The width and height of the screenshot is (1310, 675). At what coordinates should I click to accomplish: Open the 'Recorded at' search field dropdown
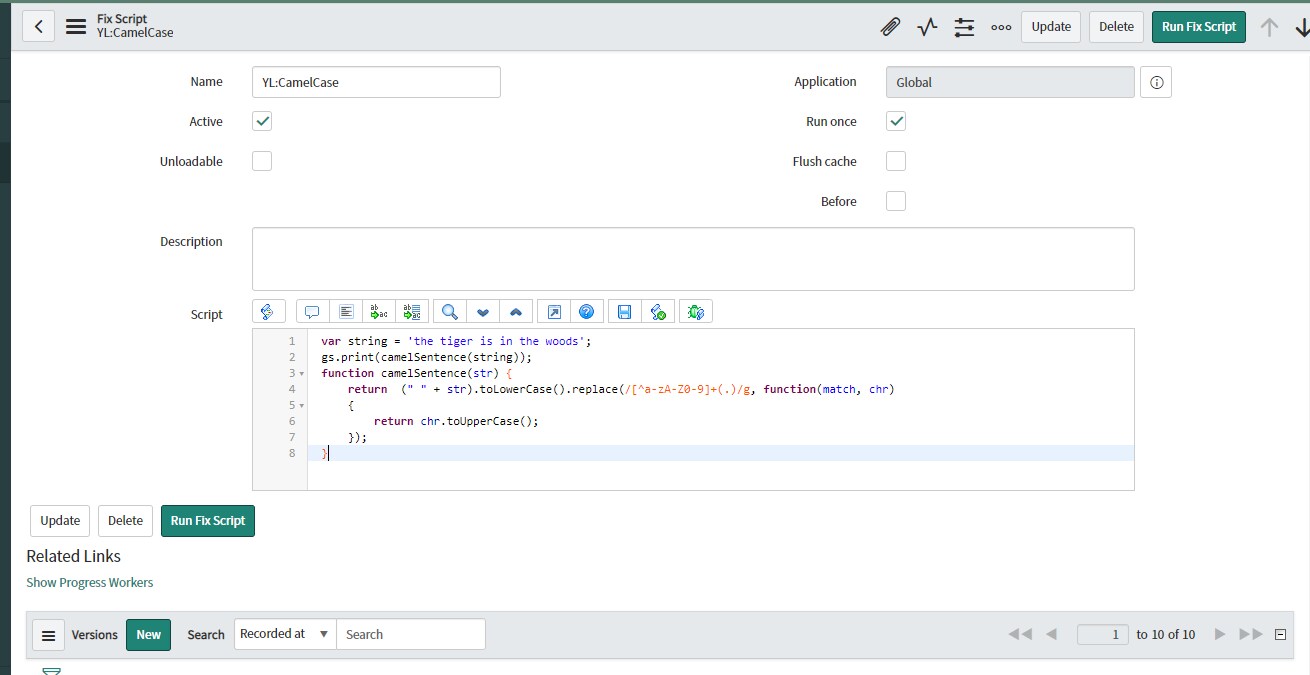coord(285,634)
